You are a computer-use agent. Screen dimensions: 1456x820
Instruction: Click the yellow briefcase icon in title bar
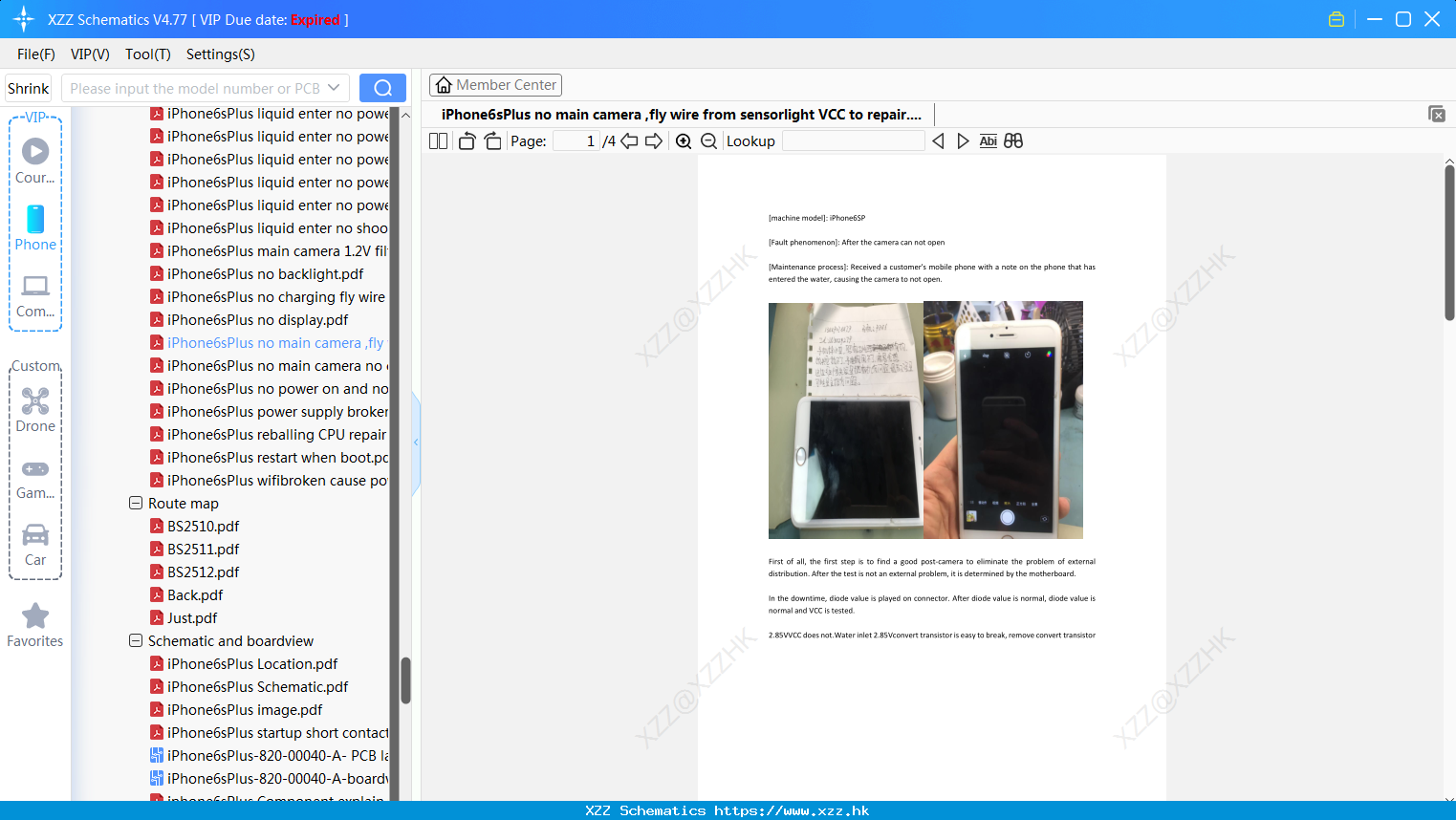coord(1336,19)
